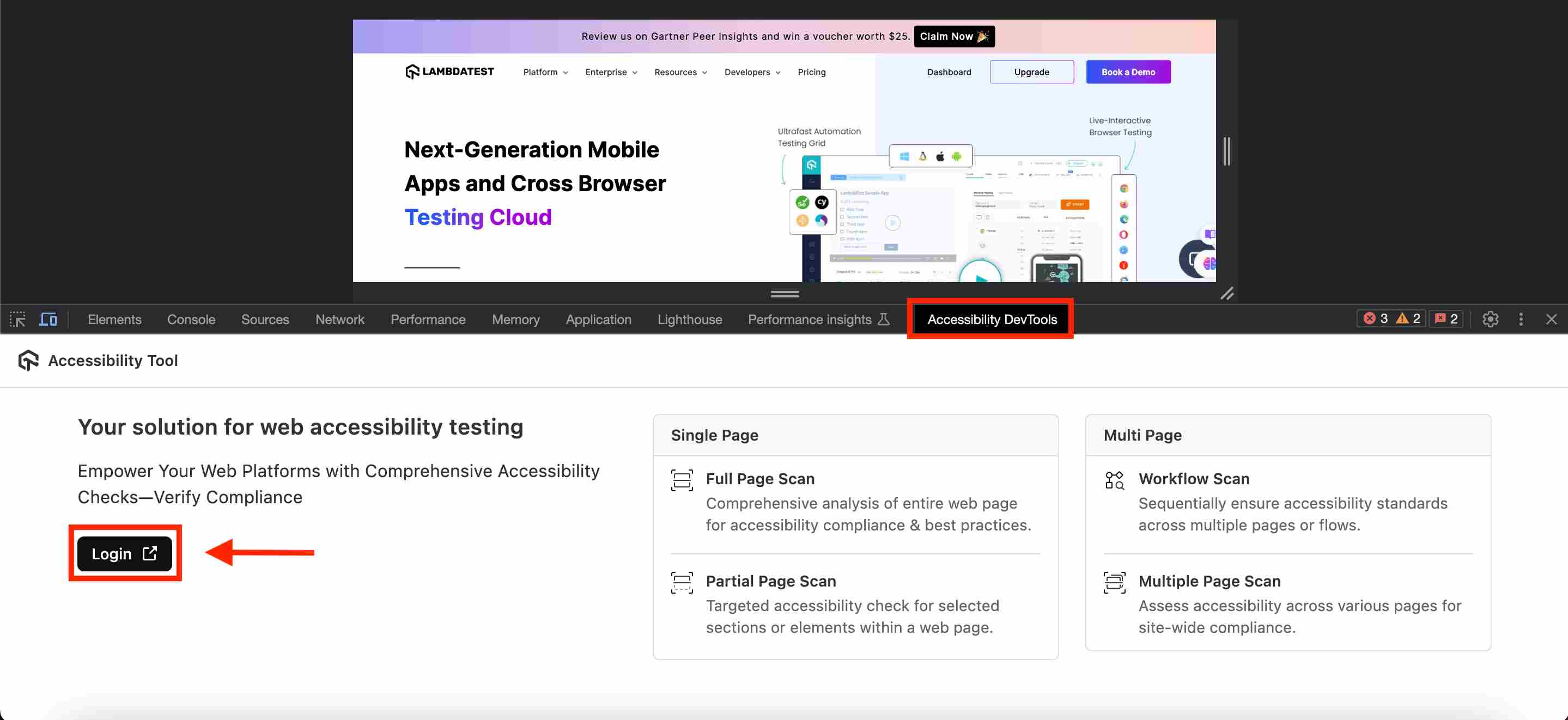Viewport: 1568px width, 720px height.
Task: Click the Upgrade link in navigation
Action: coord(1031,72)
